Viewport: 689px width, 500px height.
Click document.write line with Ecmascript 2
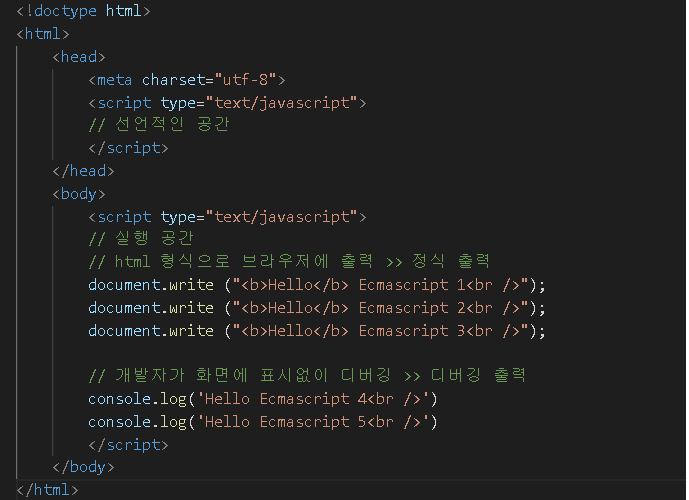317,308
